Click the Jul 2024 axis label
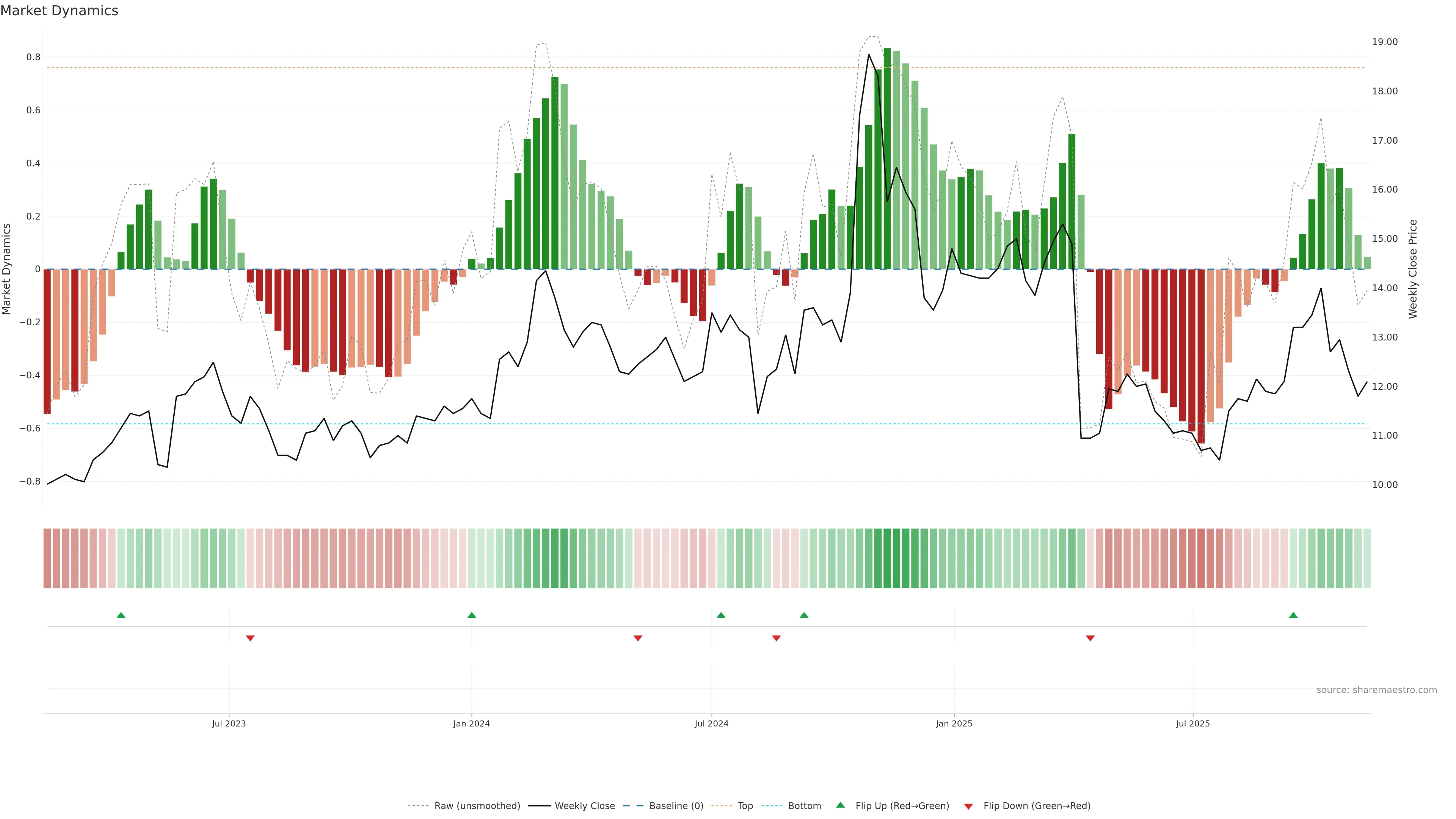1456x819 pixels. tap(712, 723)
